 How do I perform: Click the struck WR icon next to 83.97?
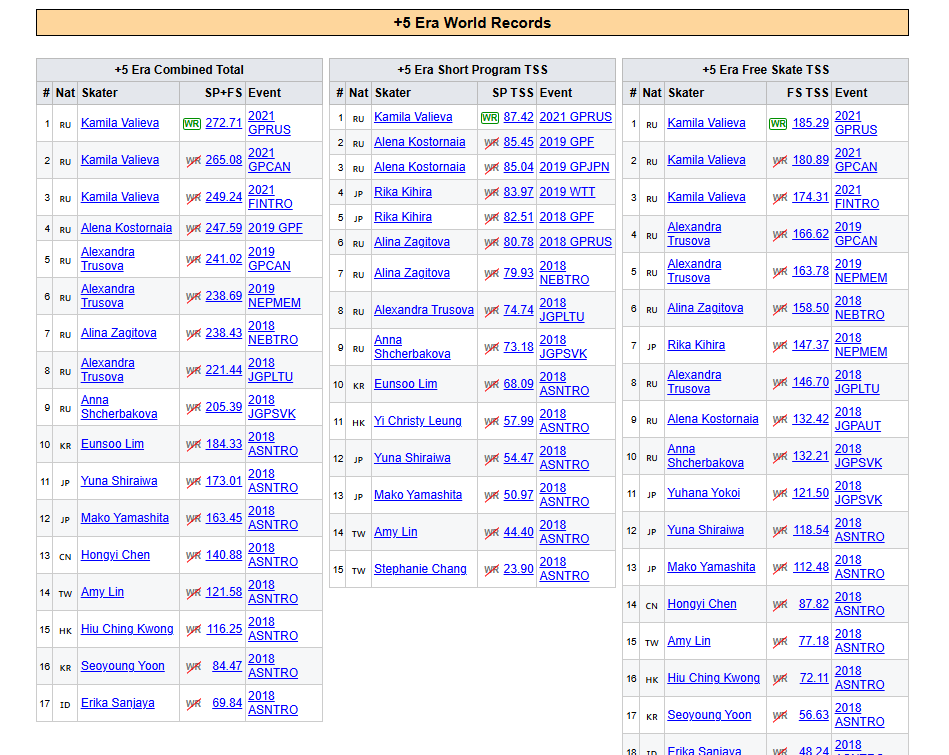coord(491,192)
